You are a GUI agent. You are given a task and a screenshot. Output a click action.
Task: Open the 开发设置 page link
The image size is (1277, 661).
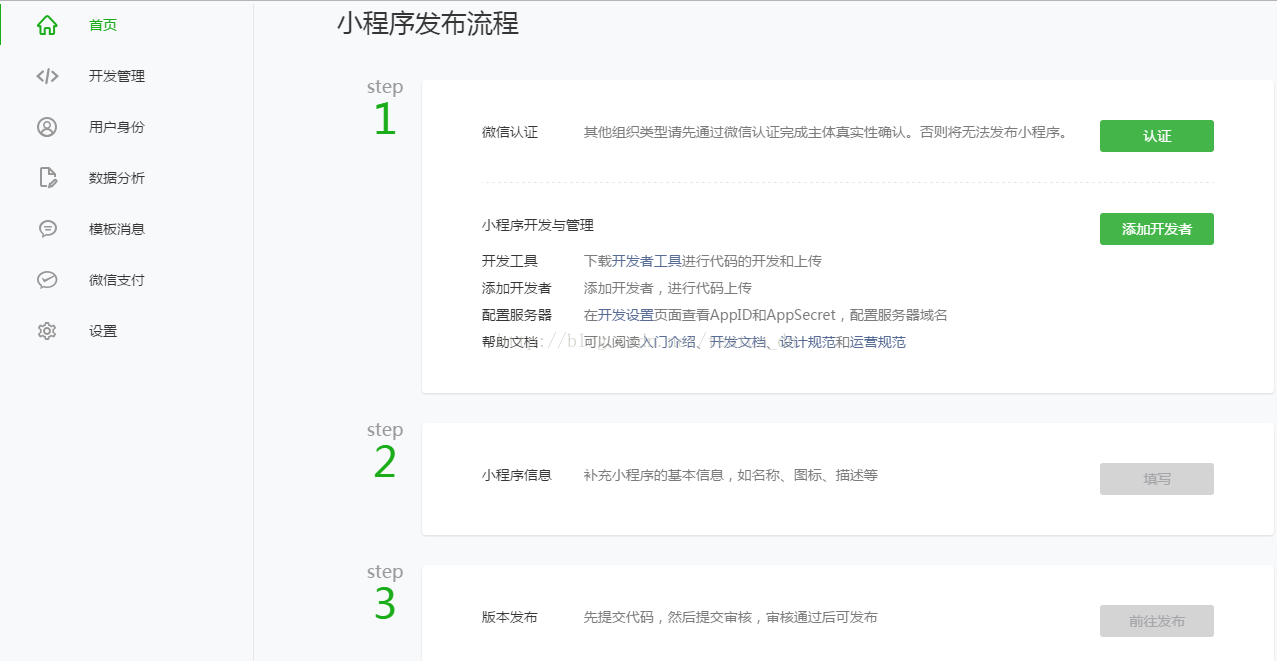coord(626,315)
